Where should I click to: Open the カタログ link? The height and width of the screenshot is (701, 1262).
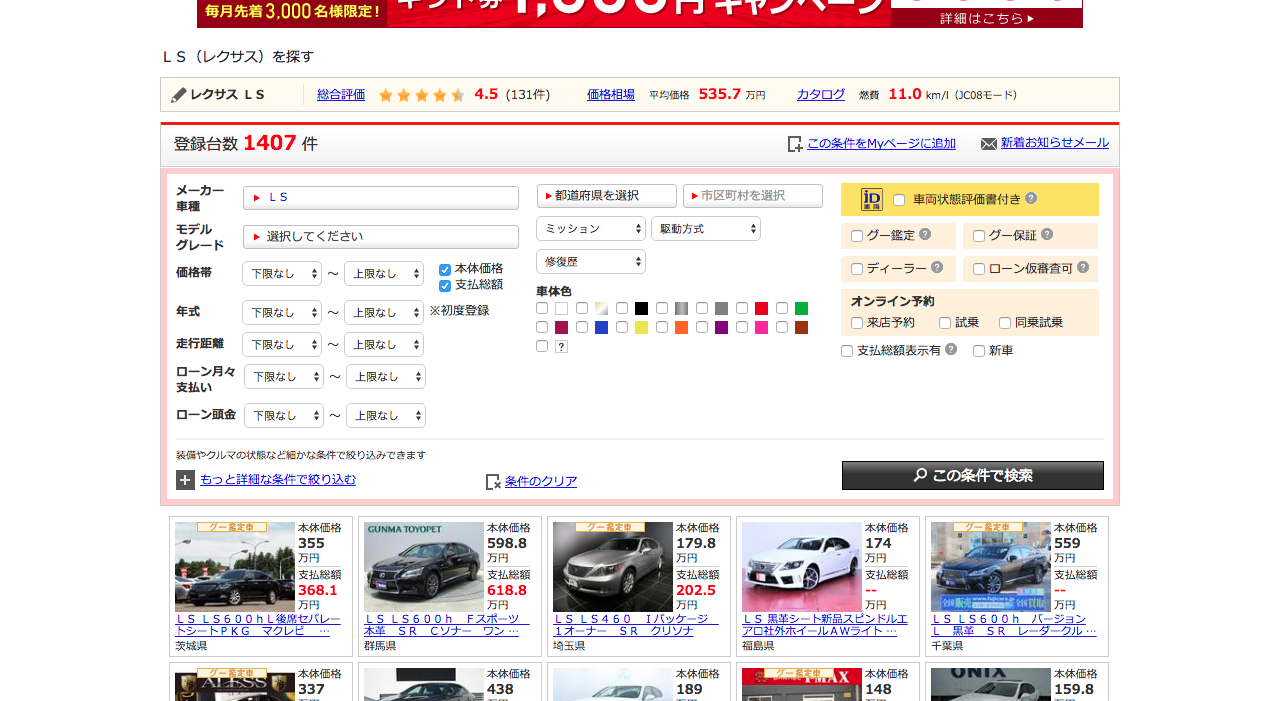[819, 94]
